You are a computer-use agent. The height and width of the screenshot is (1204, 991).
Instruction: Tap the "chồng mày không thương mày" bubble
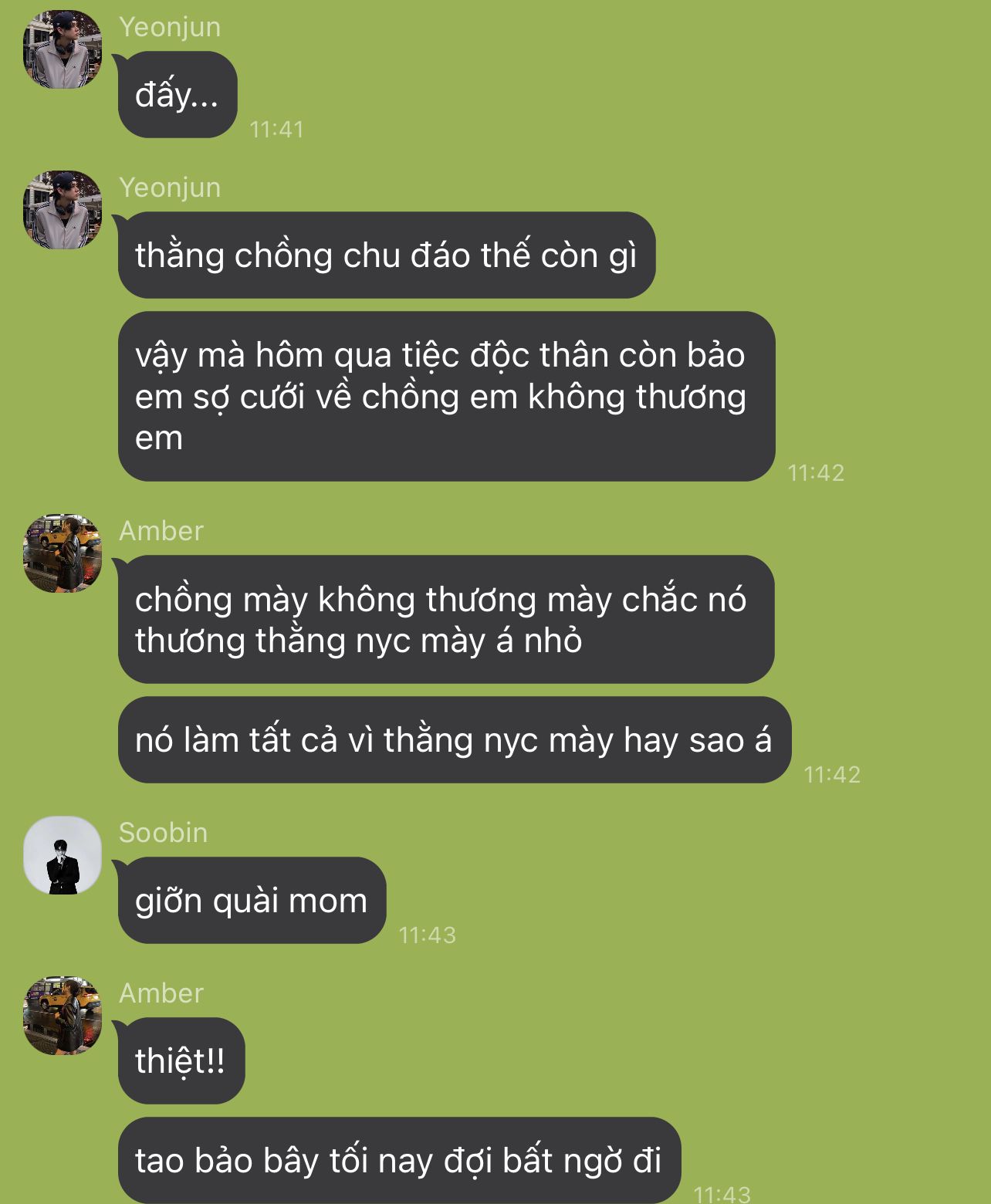(x=446, y=620)
